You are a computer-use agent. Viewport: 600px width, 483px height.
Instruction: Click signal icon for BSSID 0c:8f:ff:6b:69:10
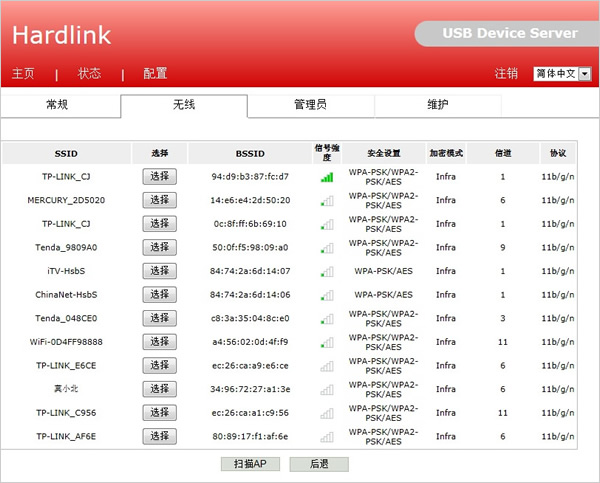(x=327, y=225)
